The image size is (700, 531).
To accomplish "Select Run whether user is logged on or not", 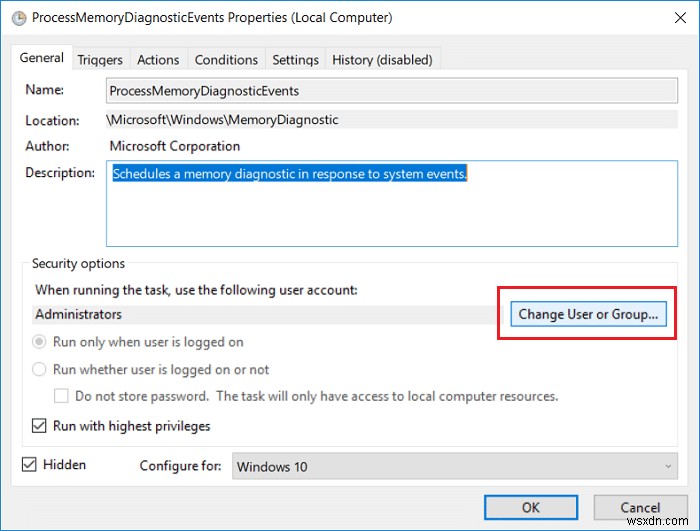I will (x=39, y=369).
